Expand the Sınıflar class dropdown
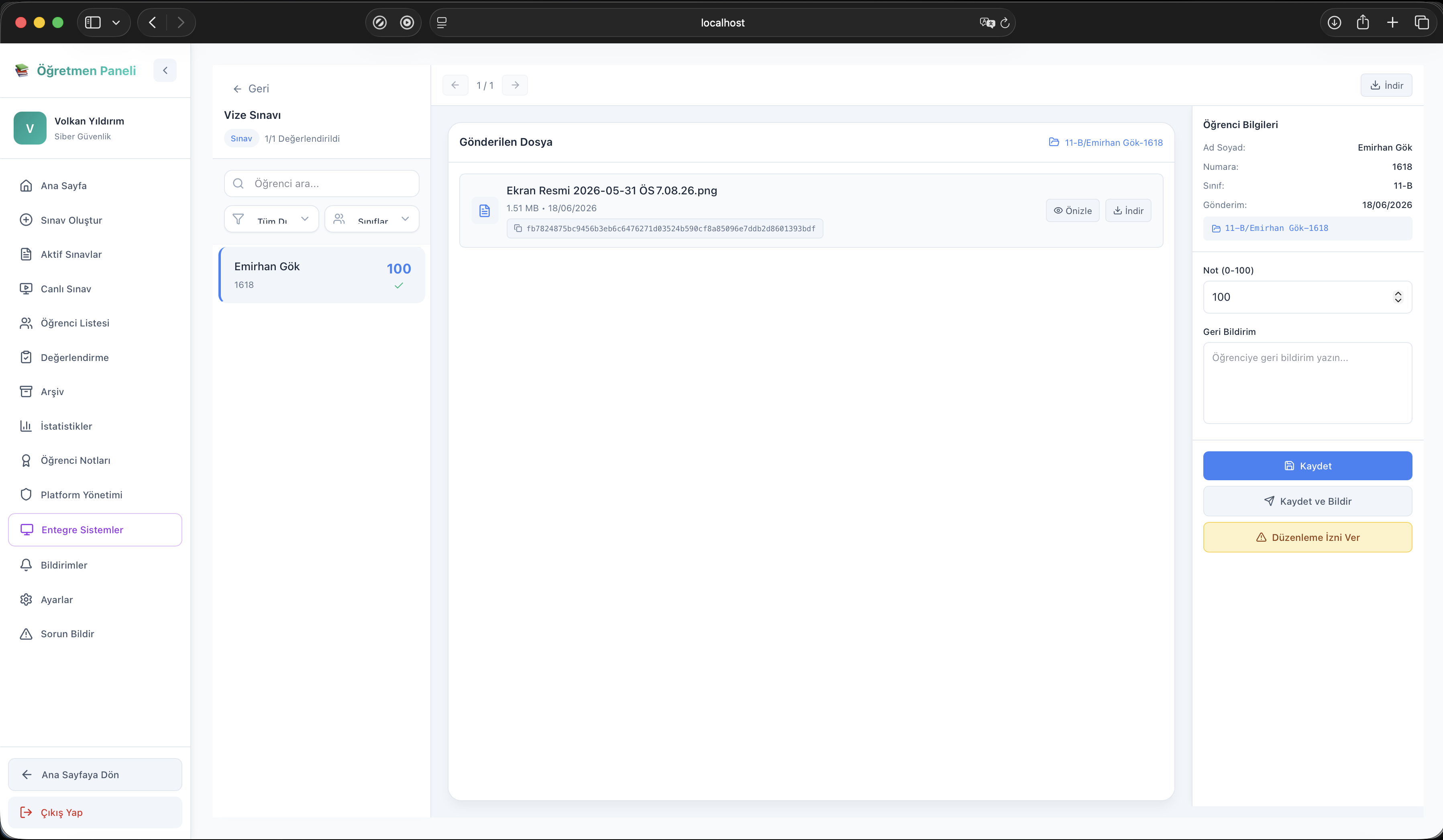The height and width of the screenshot is (840, 1443). [372, 219]
